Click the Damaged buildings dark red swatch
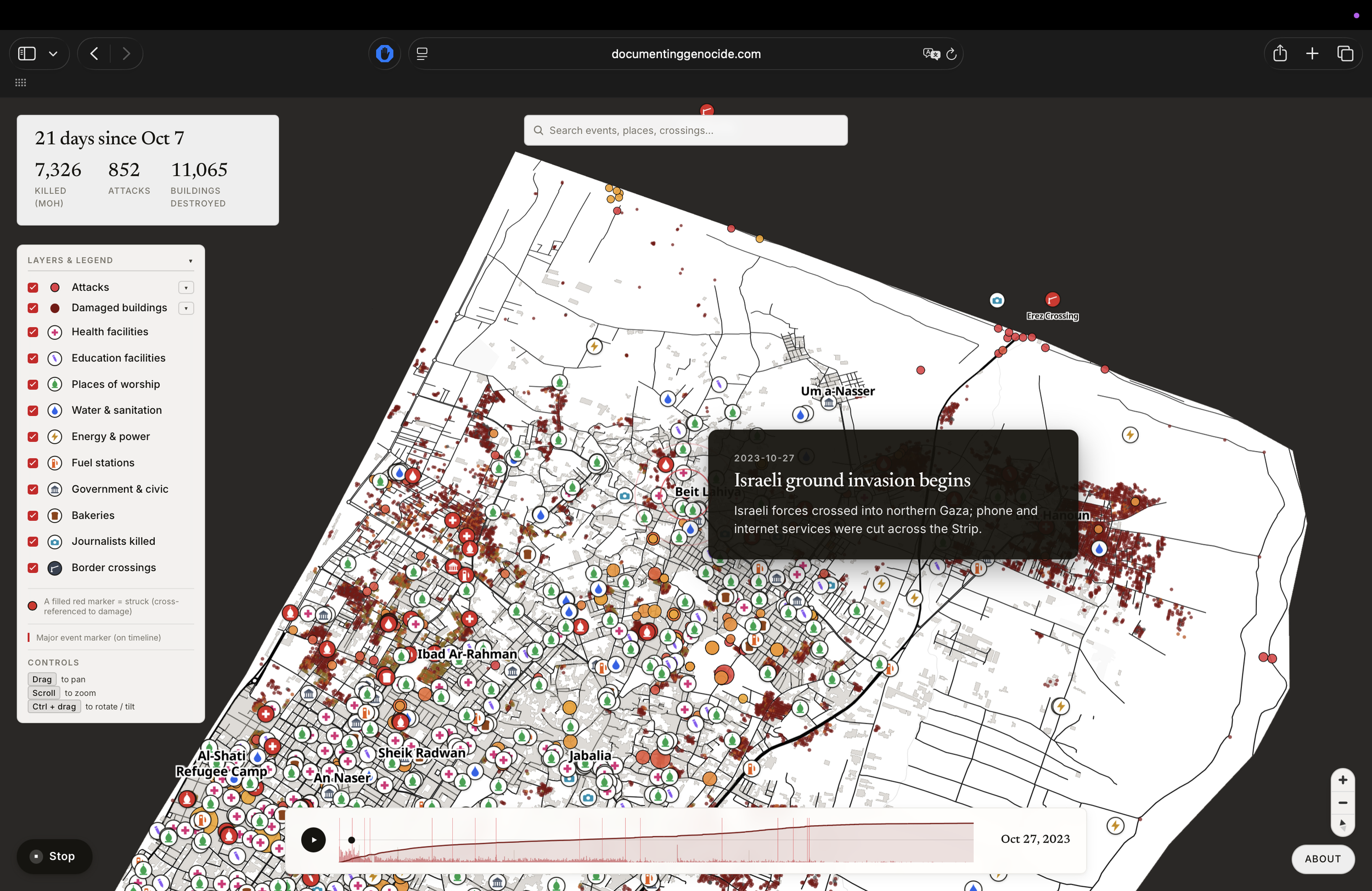This screenshot has width=1372, height=891. pos(55,308)
